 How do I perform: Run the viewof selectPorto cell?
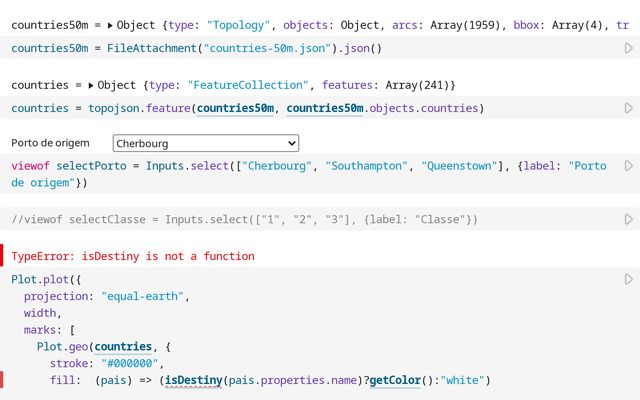[628, 166]
